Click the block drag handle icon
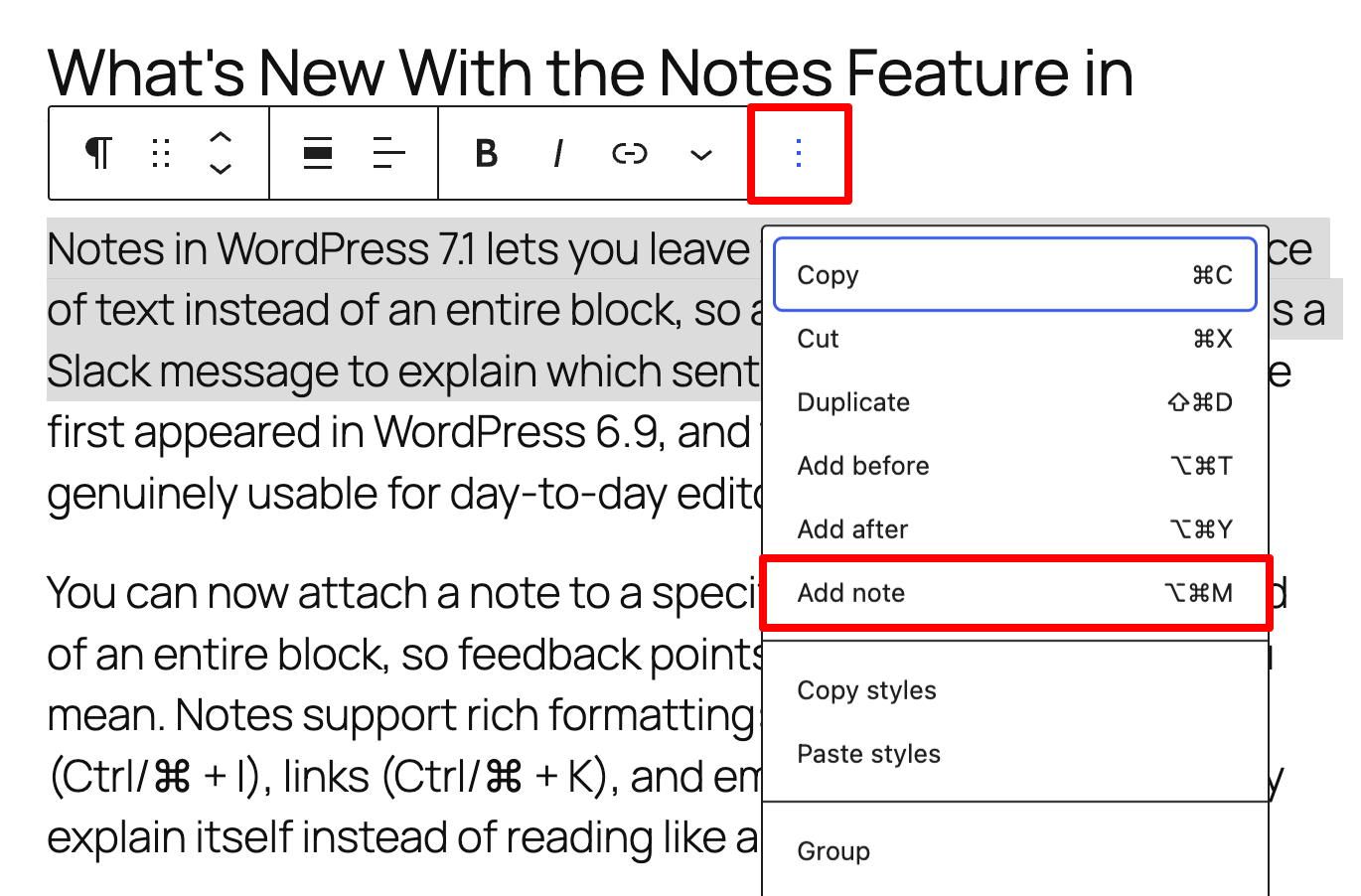The image size is (1361, 896). tap(161, 153)
